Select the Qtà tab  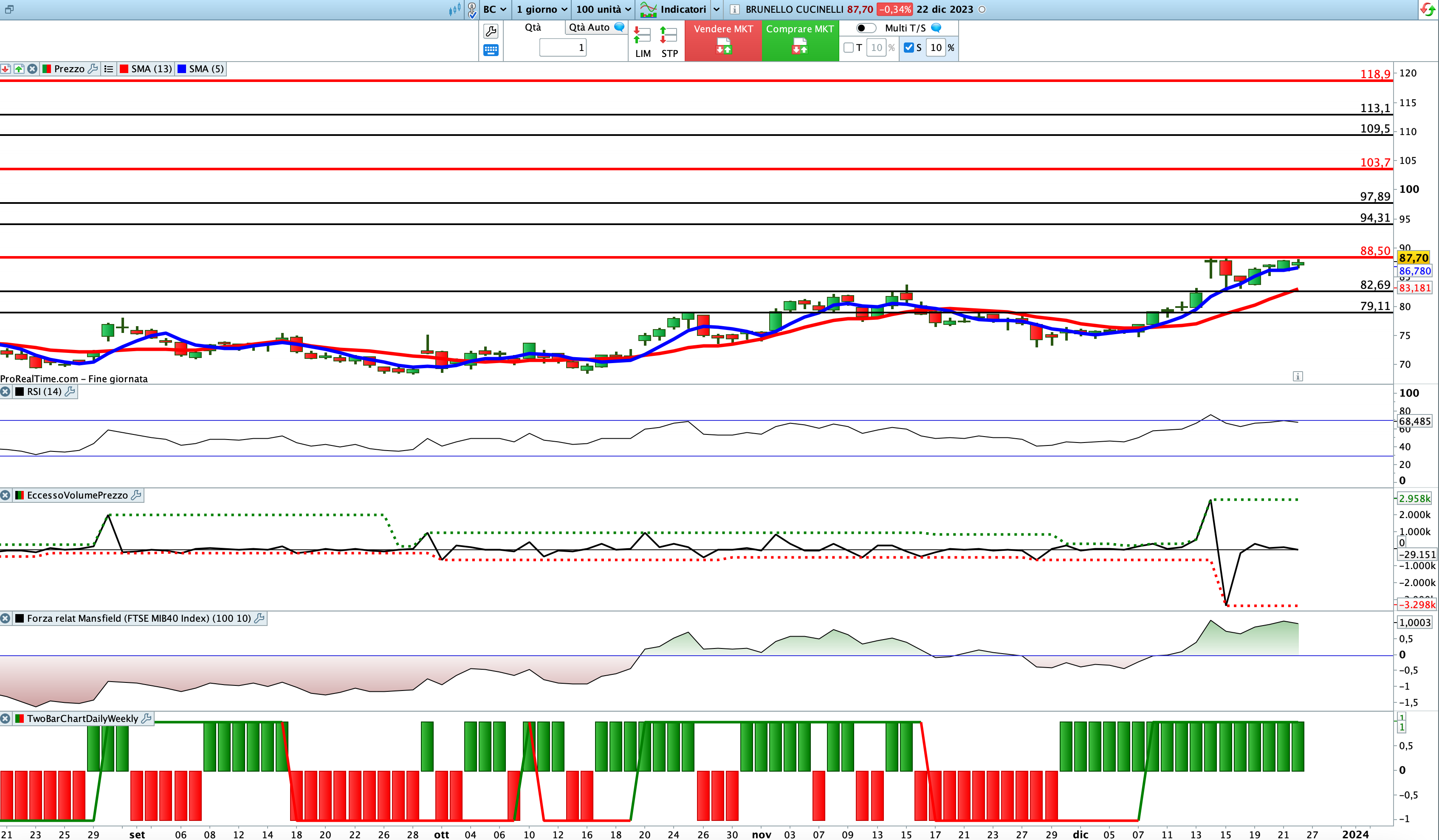(533, 27)
